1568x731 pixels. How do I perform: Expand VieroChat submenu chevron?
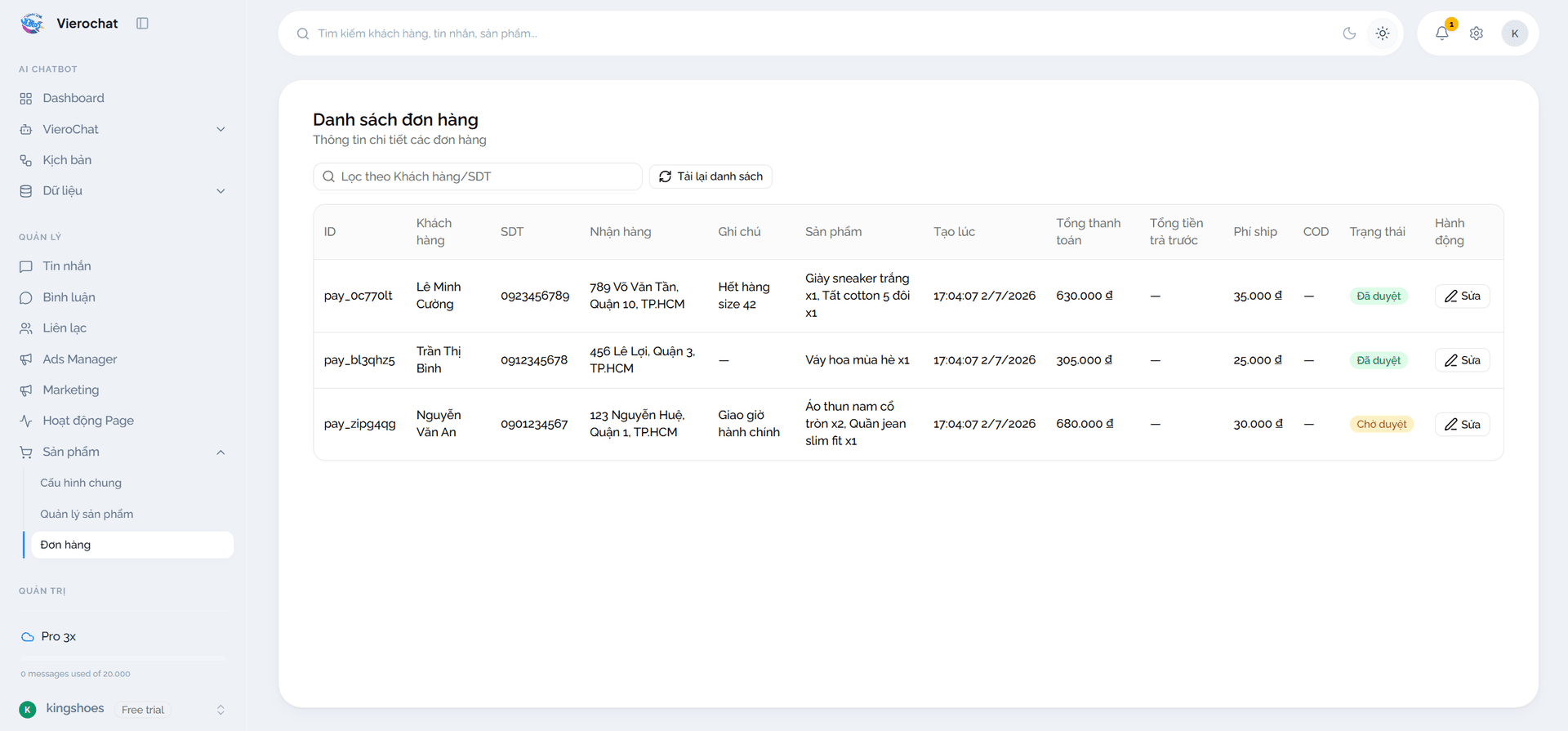(x=220, y=129)
